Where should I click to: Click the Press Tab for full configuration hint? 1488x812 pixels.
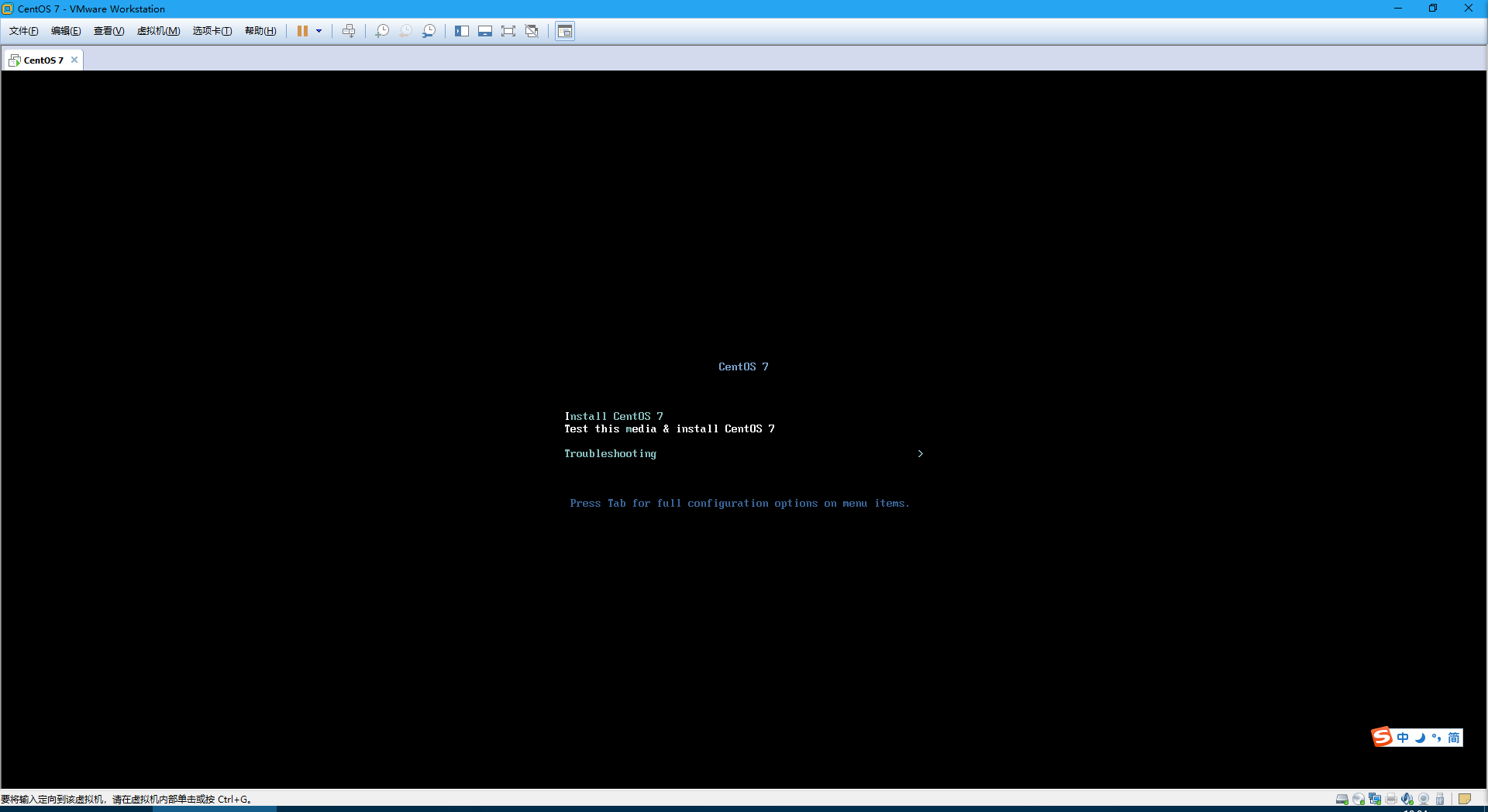click(x=740, y=503)
